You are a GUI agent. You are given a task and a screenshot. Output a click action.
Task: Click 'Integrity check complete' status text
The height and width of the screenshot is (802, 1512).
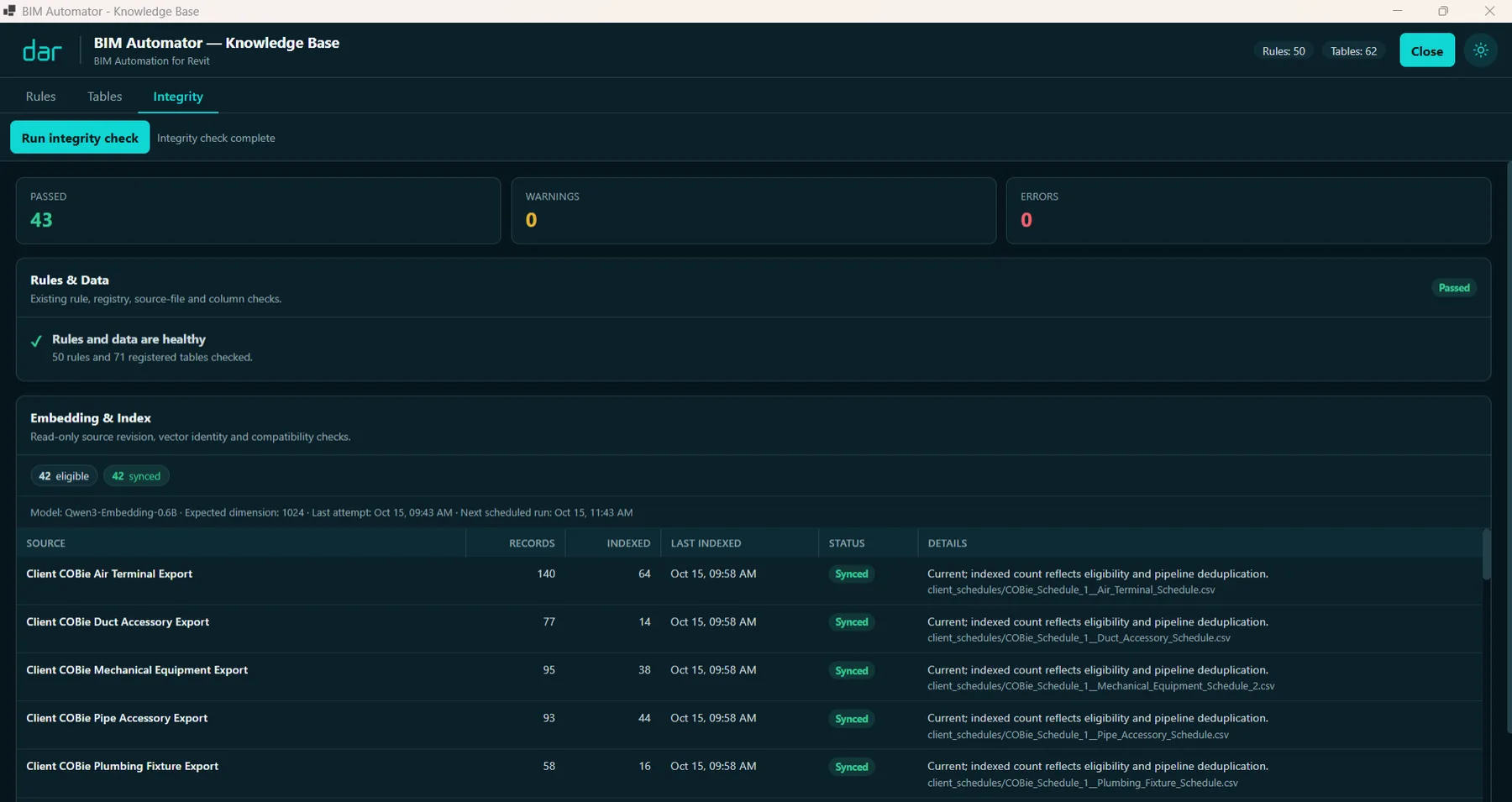click(x=216, y=138)
